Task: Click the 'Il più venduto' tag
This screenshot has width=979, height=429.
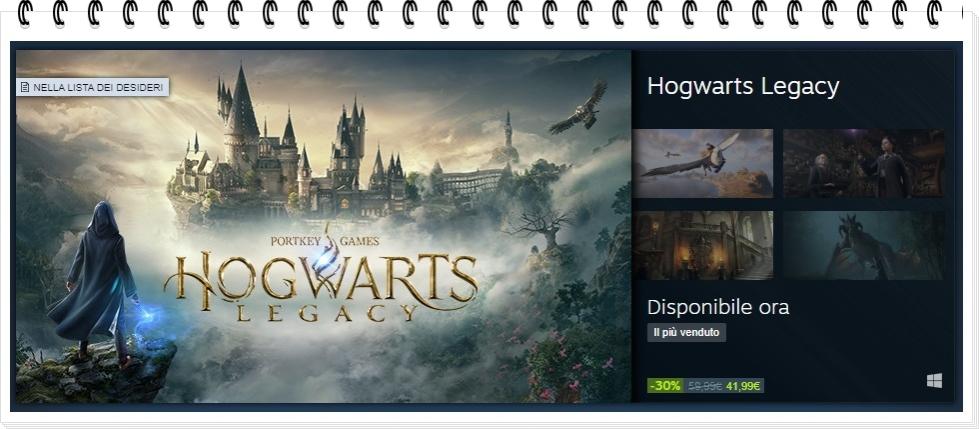Action: click(x=686, y=333)
